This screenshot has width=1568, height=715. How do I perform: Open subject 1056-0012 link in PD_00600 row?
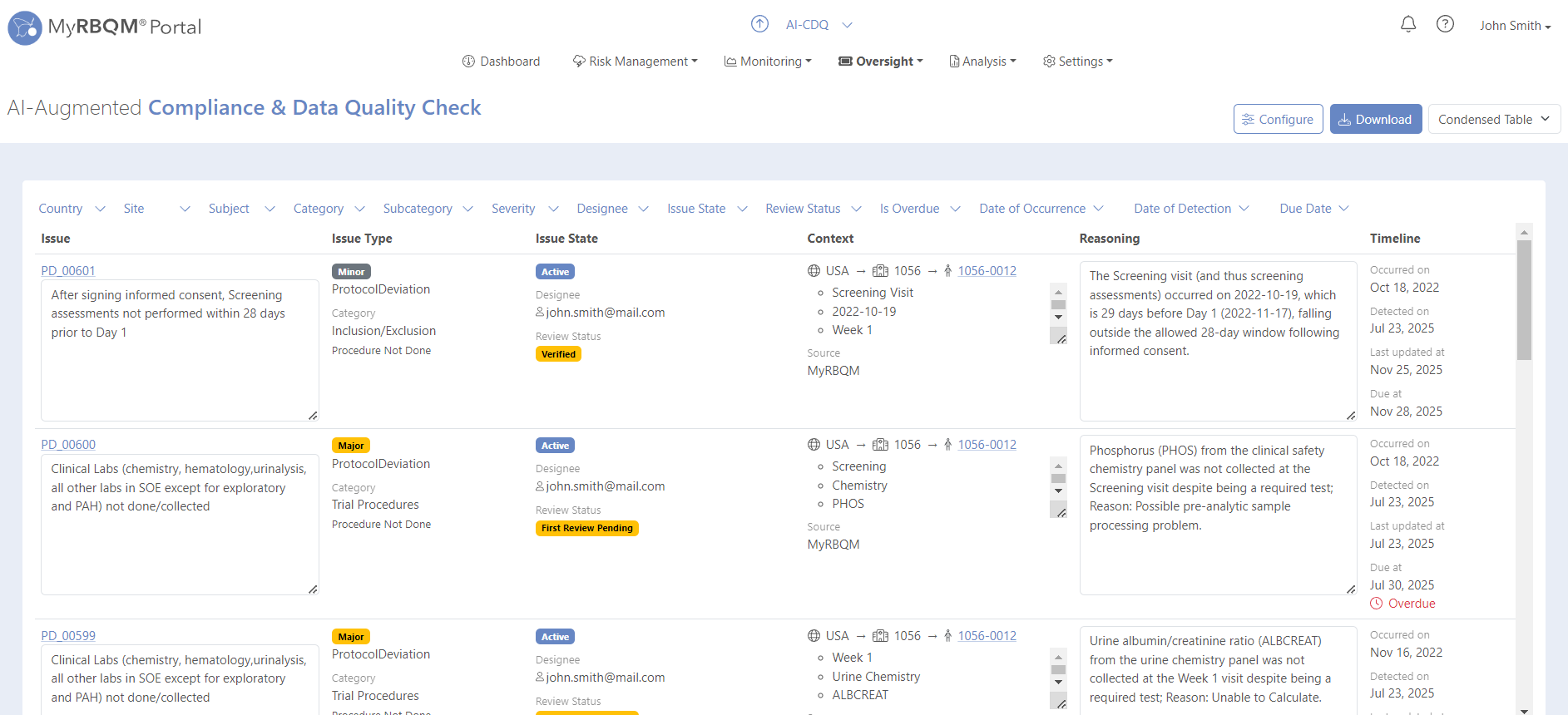987,445
